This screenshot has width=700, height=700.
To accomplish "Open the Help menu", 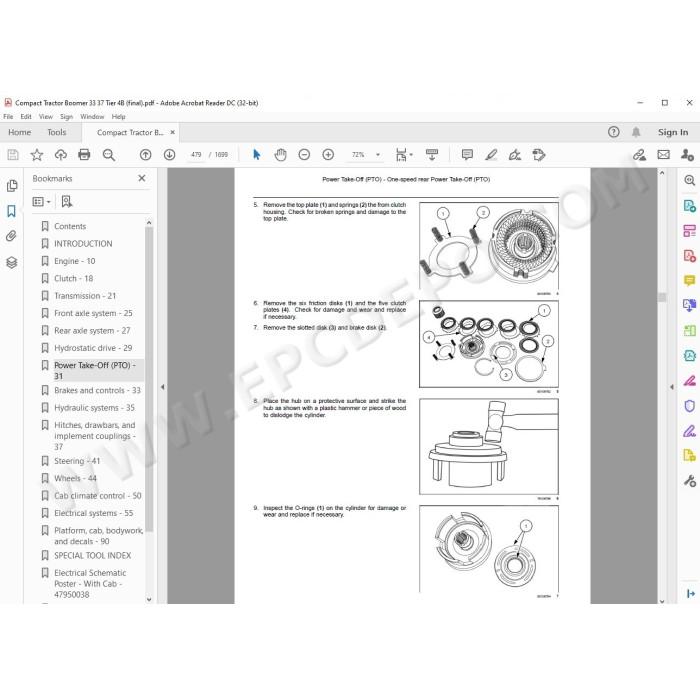I will 118,117.
